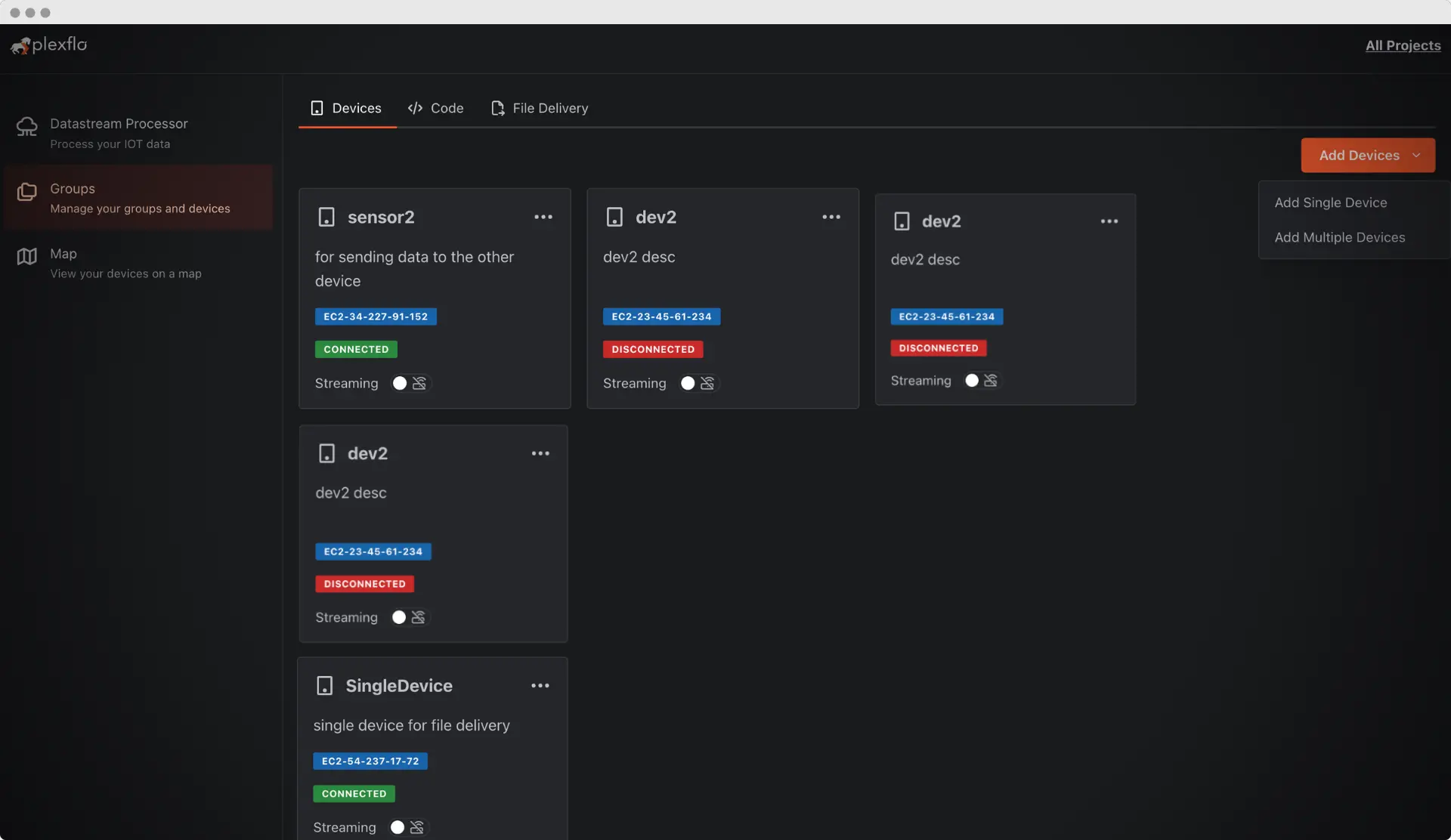Click the CONNECTED status badge on sensor2

click(356, 350)
